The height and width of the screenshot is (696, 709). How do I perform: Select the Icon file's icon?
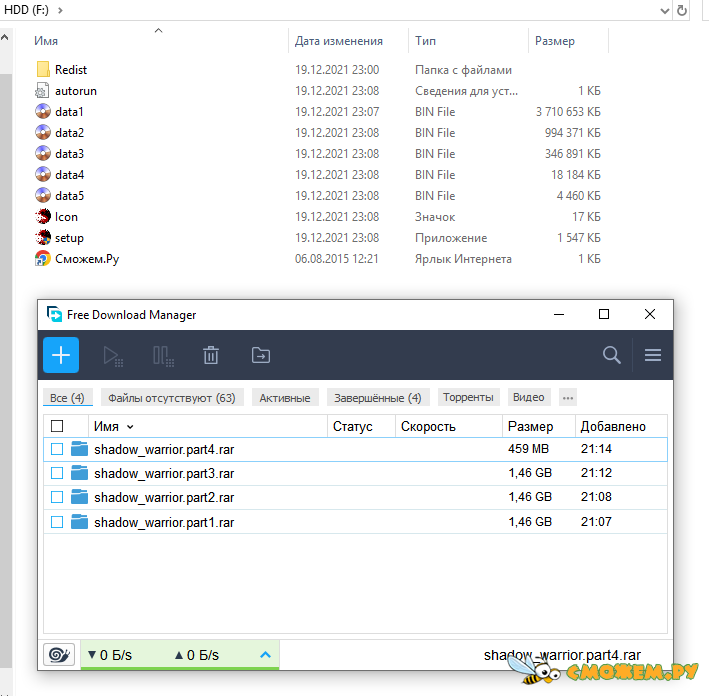coord(43,217)
